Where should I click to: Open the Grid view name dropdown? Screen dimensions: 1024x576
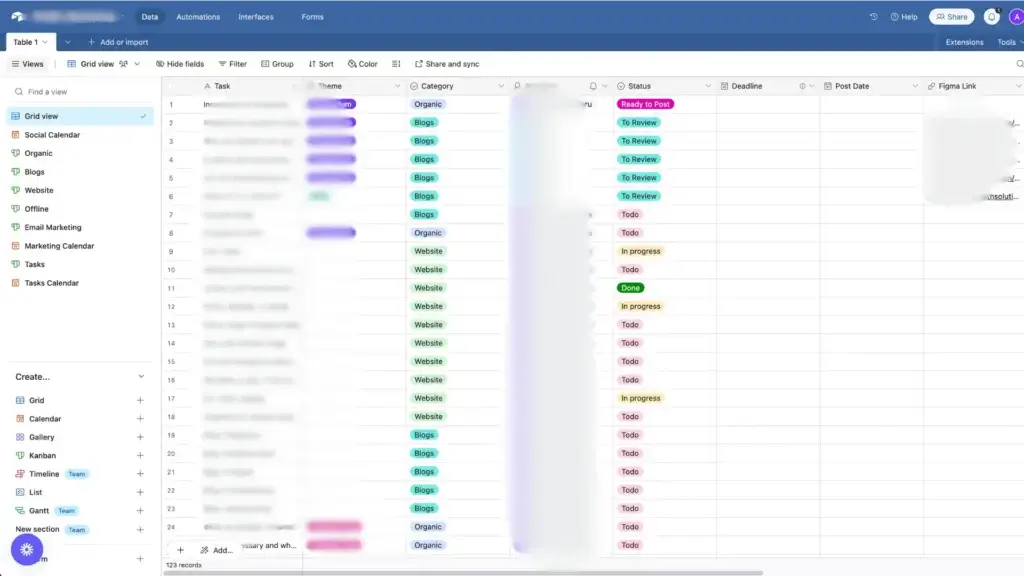pyautogui.click(x=137, y=64)
